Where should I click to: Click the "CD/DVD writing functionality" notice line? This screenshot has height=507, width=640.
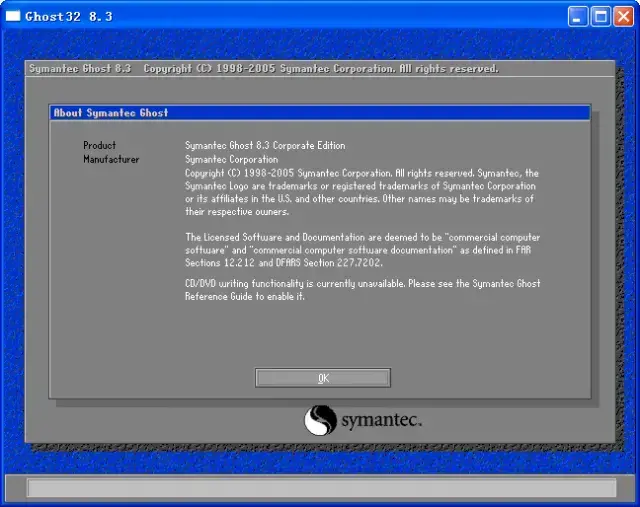click(362, 283)
